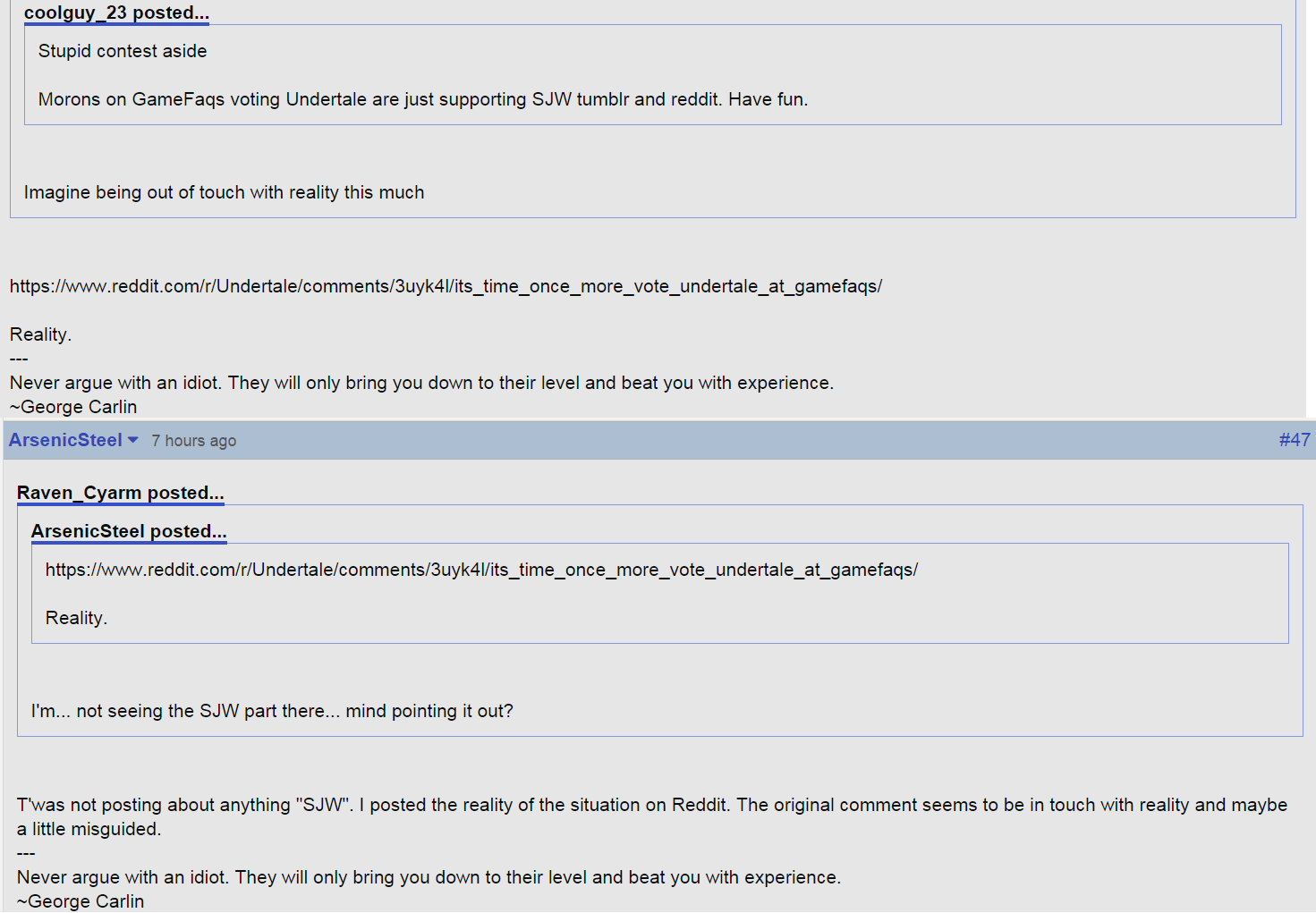This screenshot has height=913, width=1316.
Task: Click the "coolguy_23 posted..." quote header
Action: [x=116, y=13]
